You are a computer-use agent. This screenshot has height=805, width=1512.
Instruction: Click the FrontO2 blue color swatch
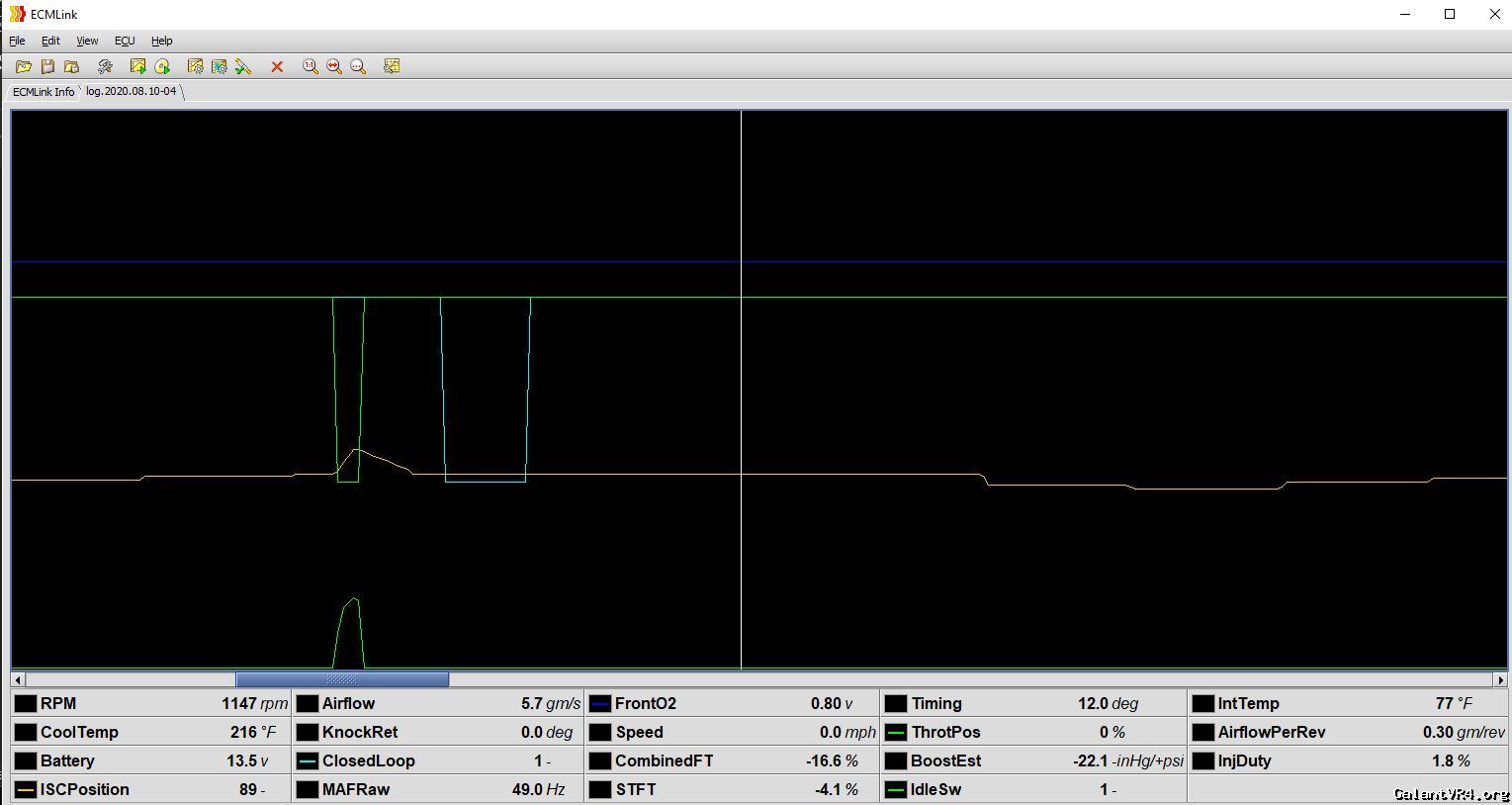[599, 704]
